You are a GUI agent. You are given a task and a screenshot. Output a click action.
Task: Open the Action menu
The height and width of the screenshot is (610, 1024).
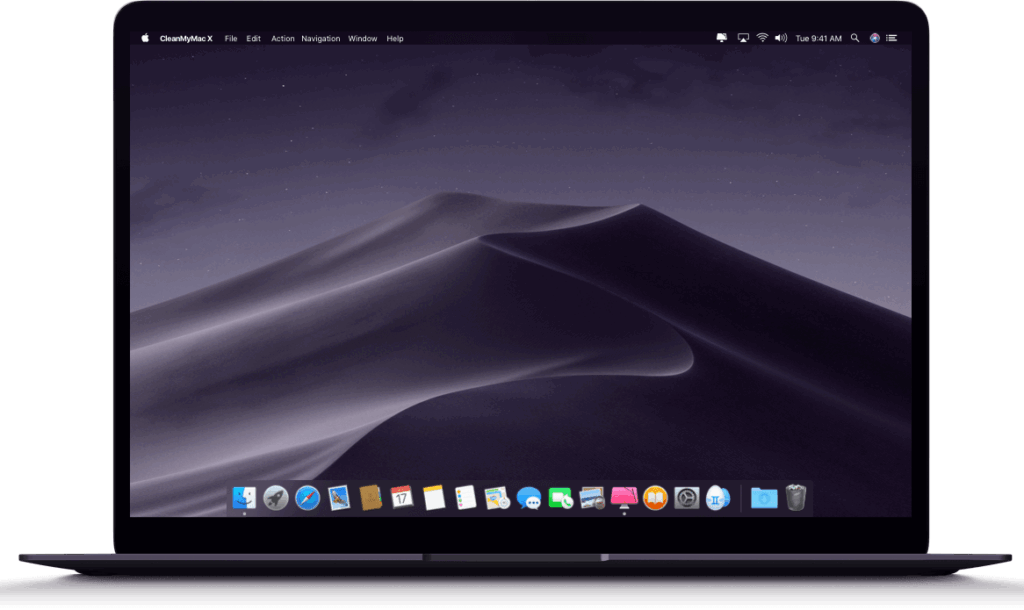click(x=283, y=39)
